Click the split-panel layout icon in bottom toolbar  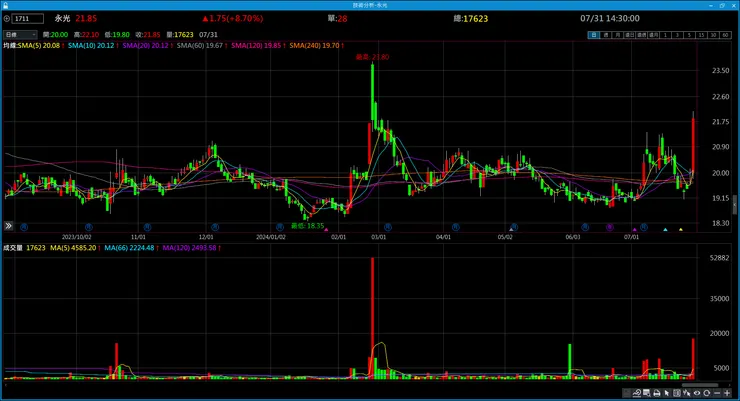pyautogui.click(x=677, y=393)
